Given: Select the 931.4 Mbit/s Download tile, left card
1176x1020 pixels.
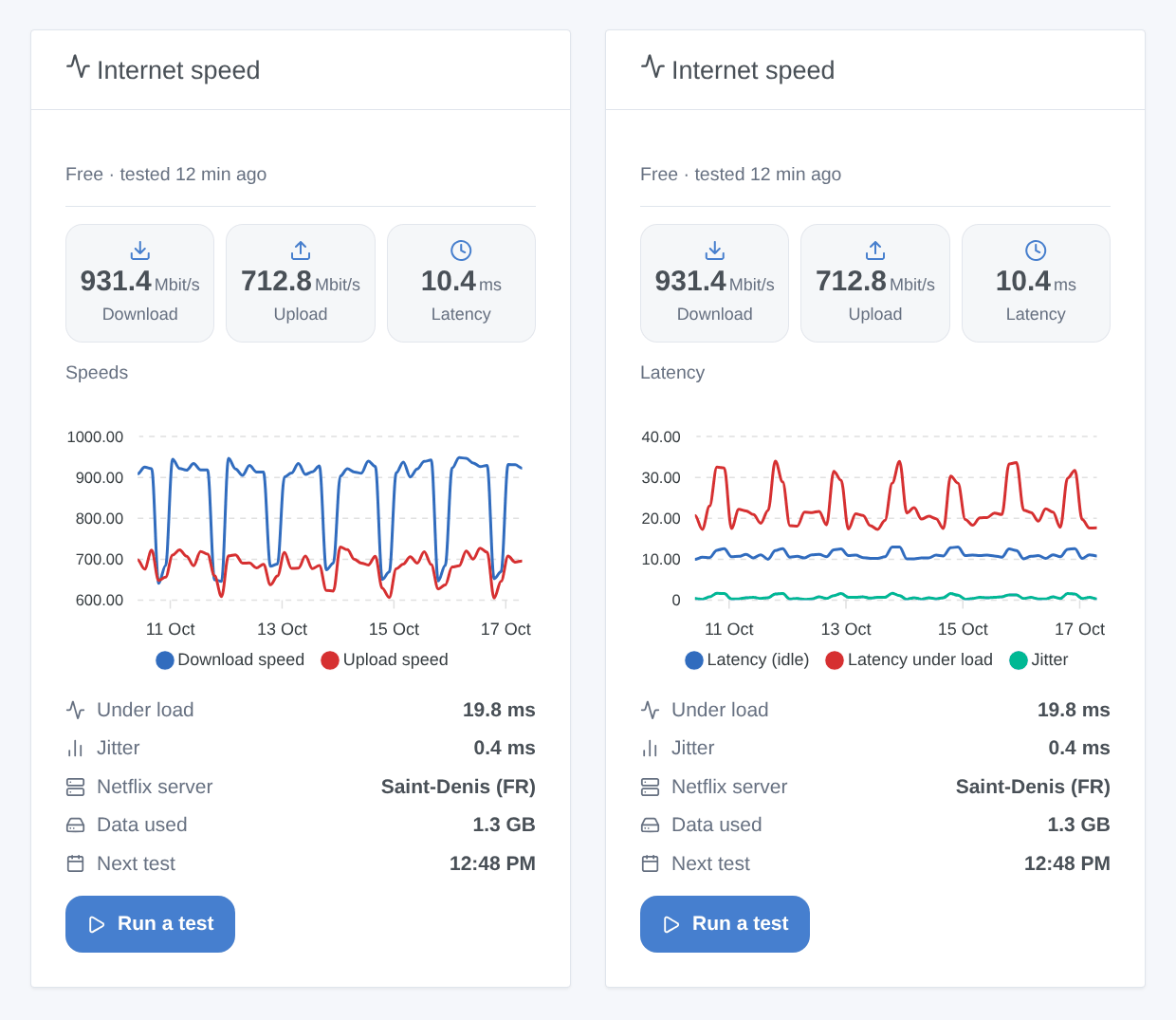Looking at the screenshot, I should point(140,283).
